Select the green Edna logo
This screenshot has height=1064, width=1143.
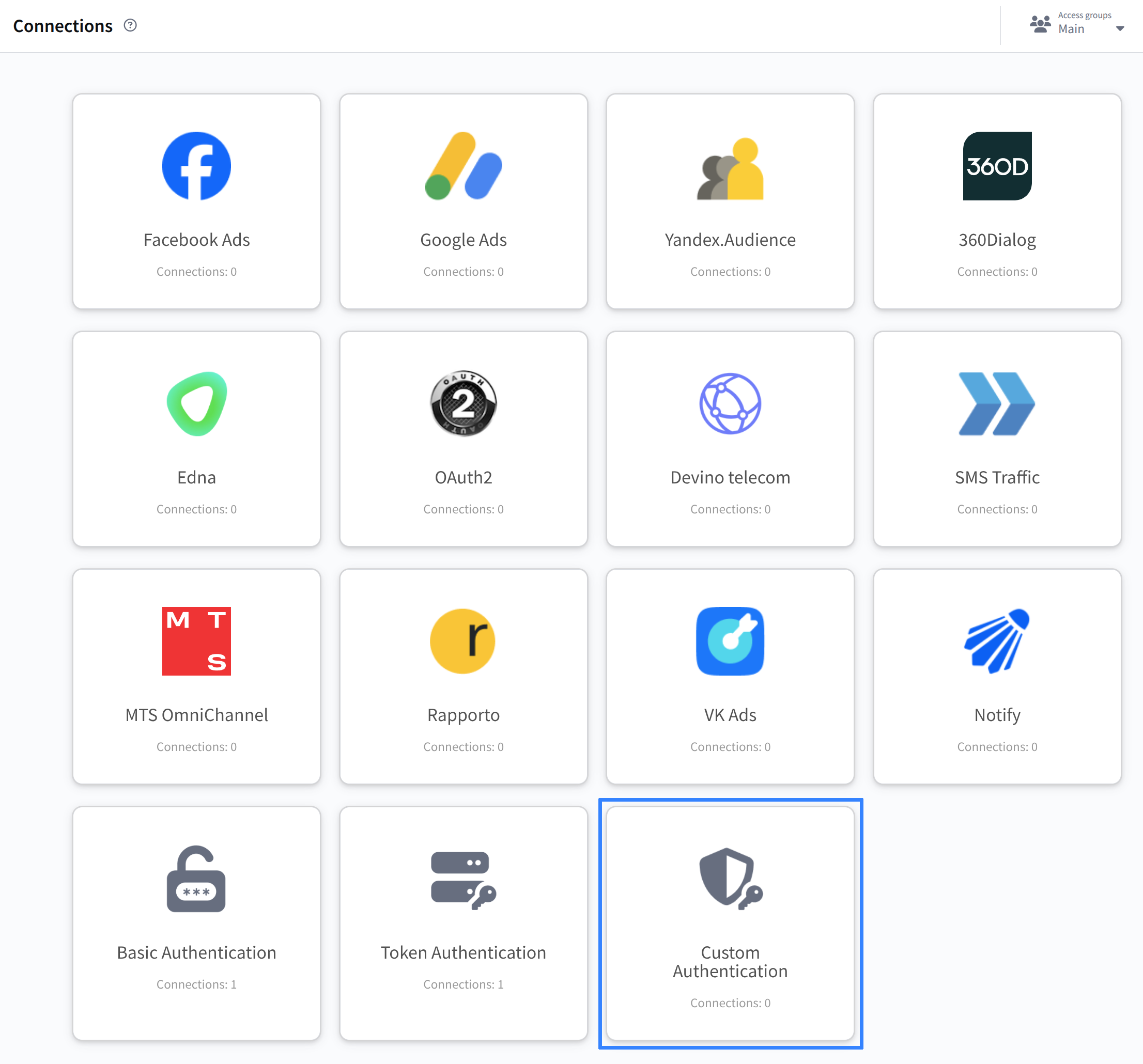[196, 403]
